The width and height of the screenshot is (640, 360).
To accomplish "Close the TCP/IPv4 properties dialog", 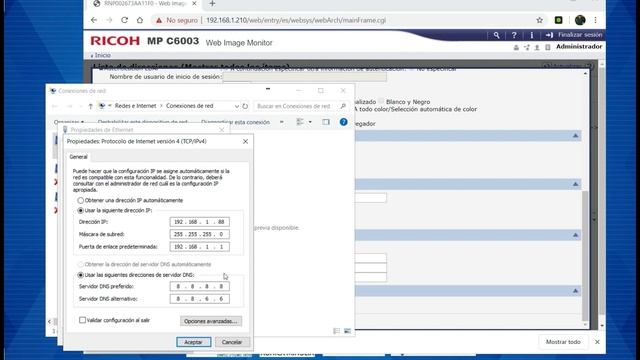I will pos(245,141).
